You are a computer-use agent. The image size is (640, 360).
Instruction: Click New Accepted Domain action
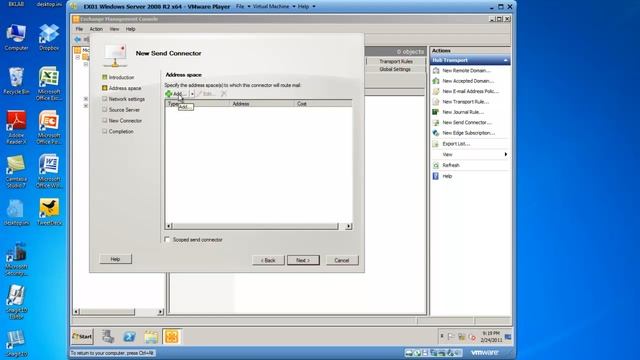[468, 81]
